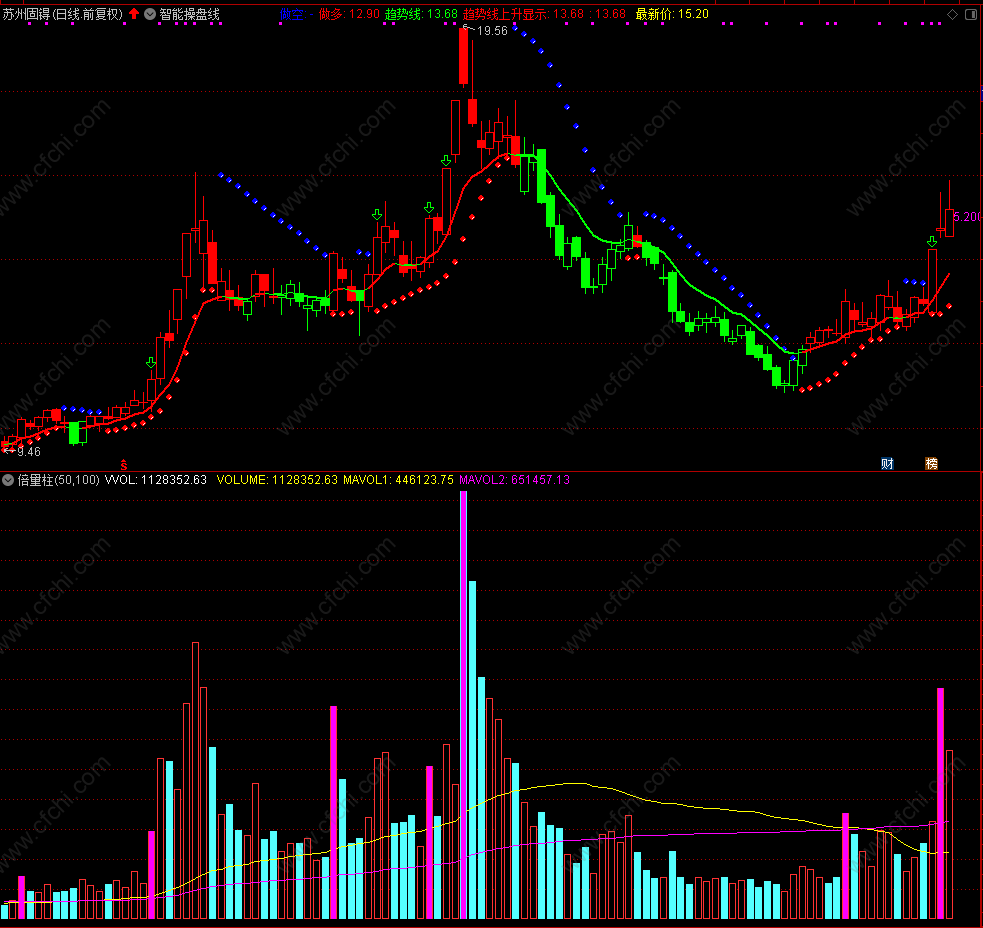This screenshot has height=928, width=983.
Task: Click the VOLUME: 1128352.63 value
Action: click(x=277, y=480)
